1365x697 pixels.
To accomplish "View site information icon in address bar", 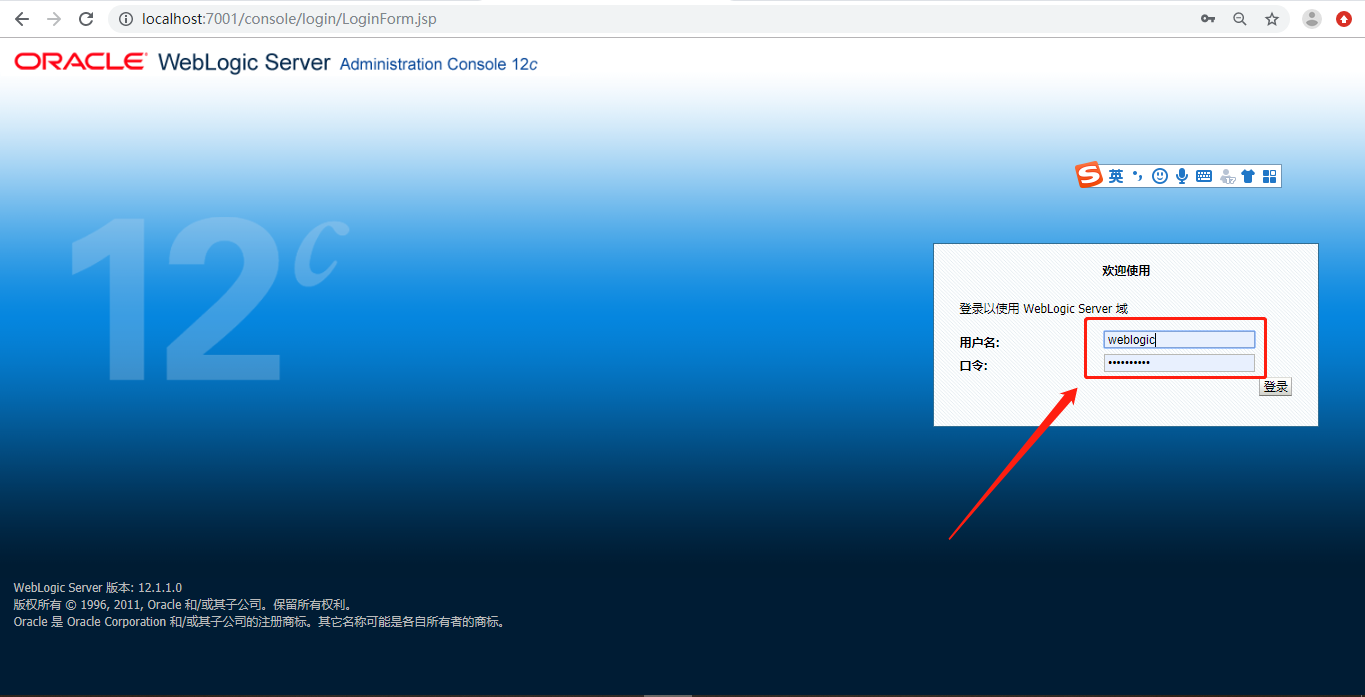I will (x=125, y=19).
